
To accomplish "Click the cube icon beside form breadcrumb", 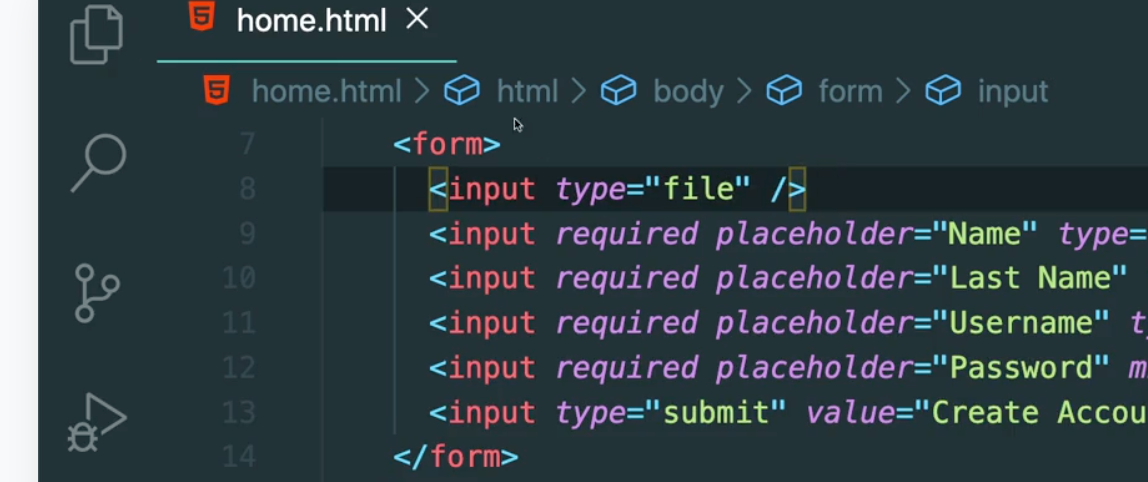I will 784,92.
